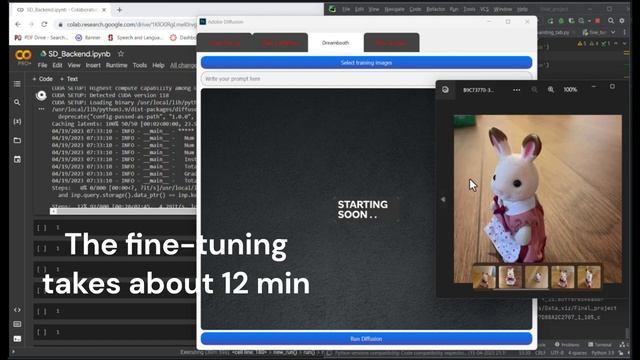Screen dimensions: 640x360
Task: Click photo viewer zoom in magnifier
Action: point(551,89)
